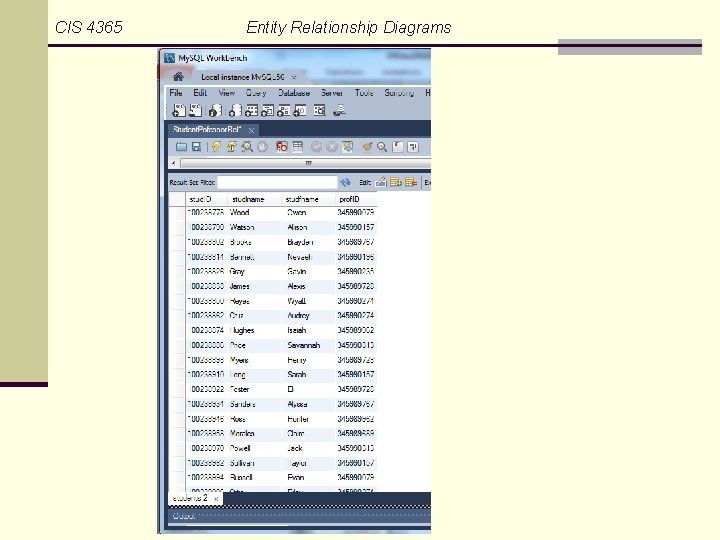Screen dimensions: 720x540
Task: Create a new view using toolbar icon
Action: tap(267, 111)
